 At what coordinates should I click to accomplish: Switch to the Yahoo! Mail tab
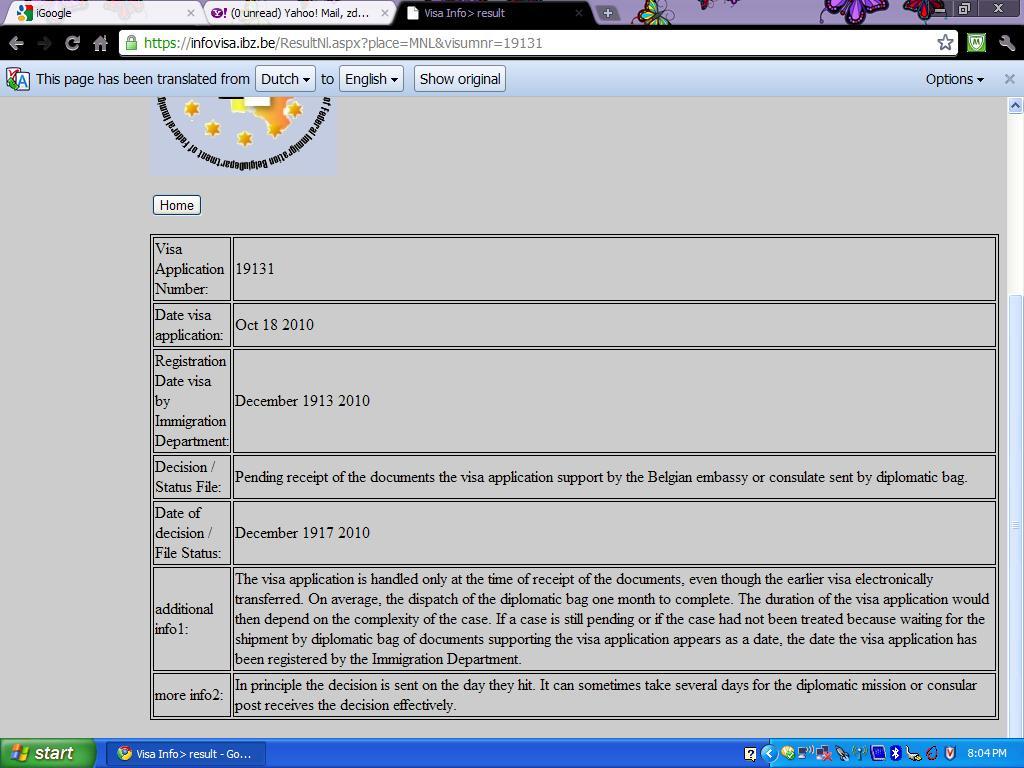coord(299,12)
